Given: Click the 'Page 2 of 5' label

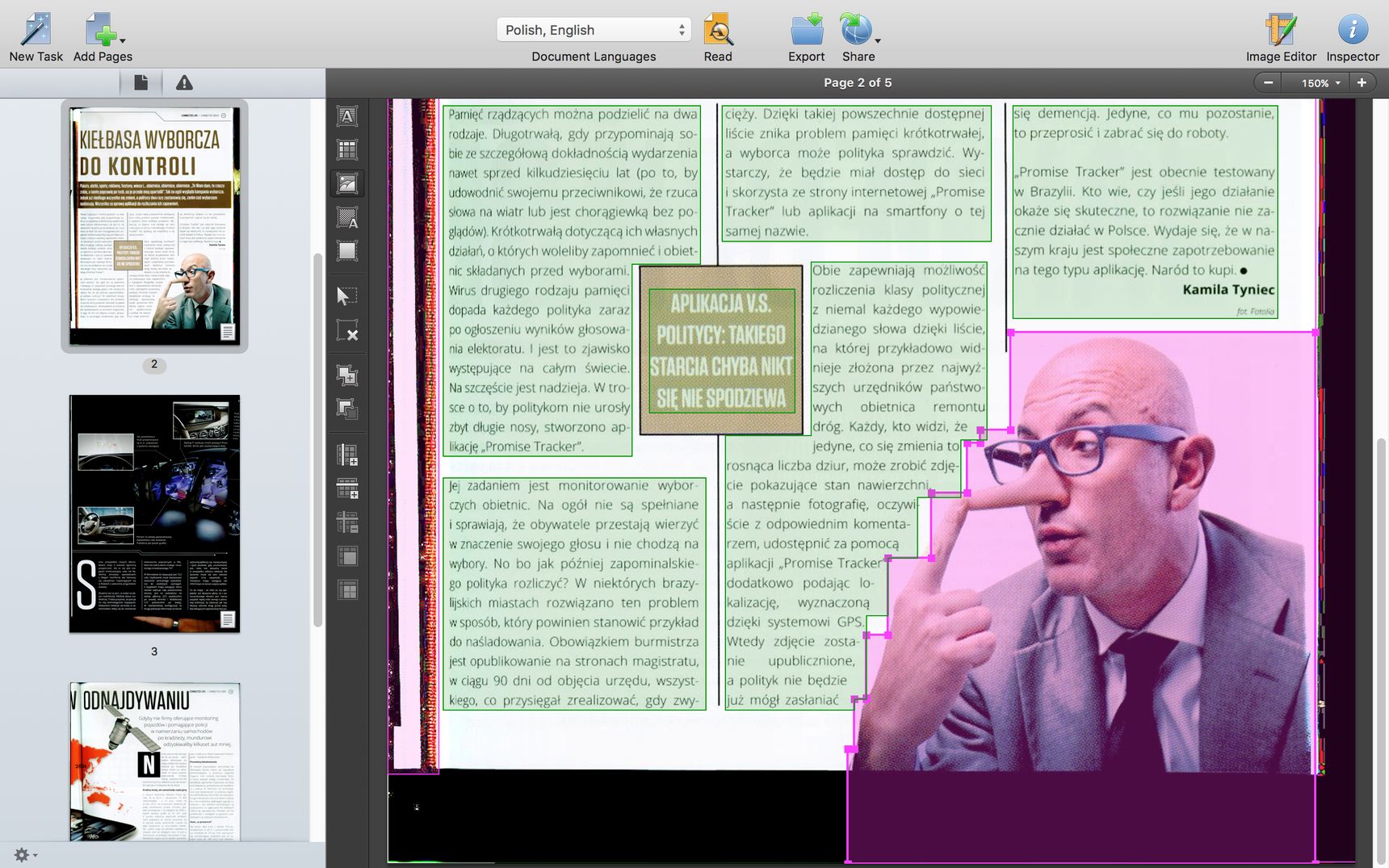Looking at the screenshot, I should (858, 82).
